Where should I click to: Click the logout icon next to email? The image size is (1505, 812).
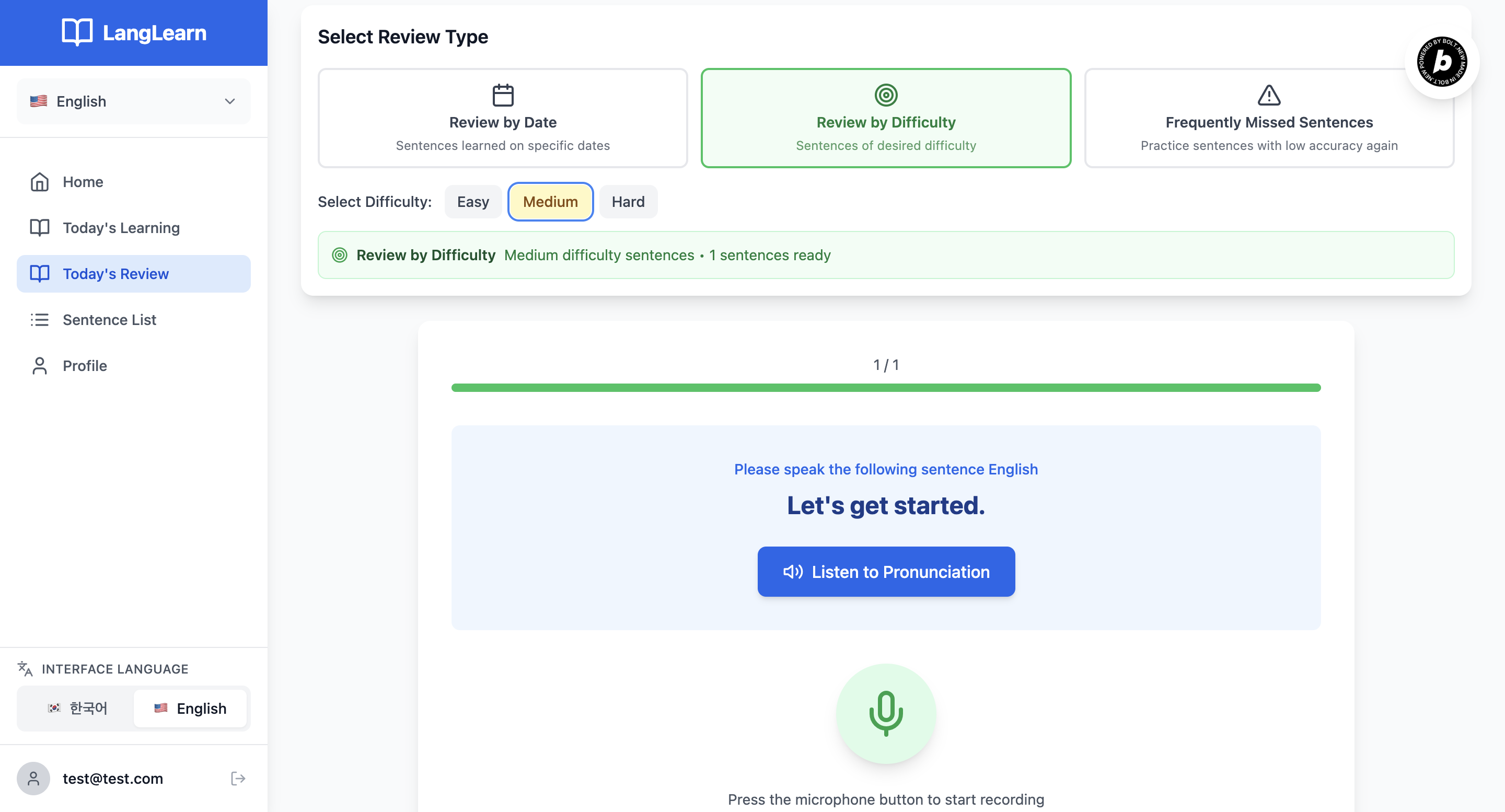[x=238, y=778]
